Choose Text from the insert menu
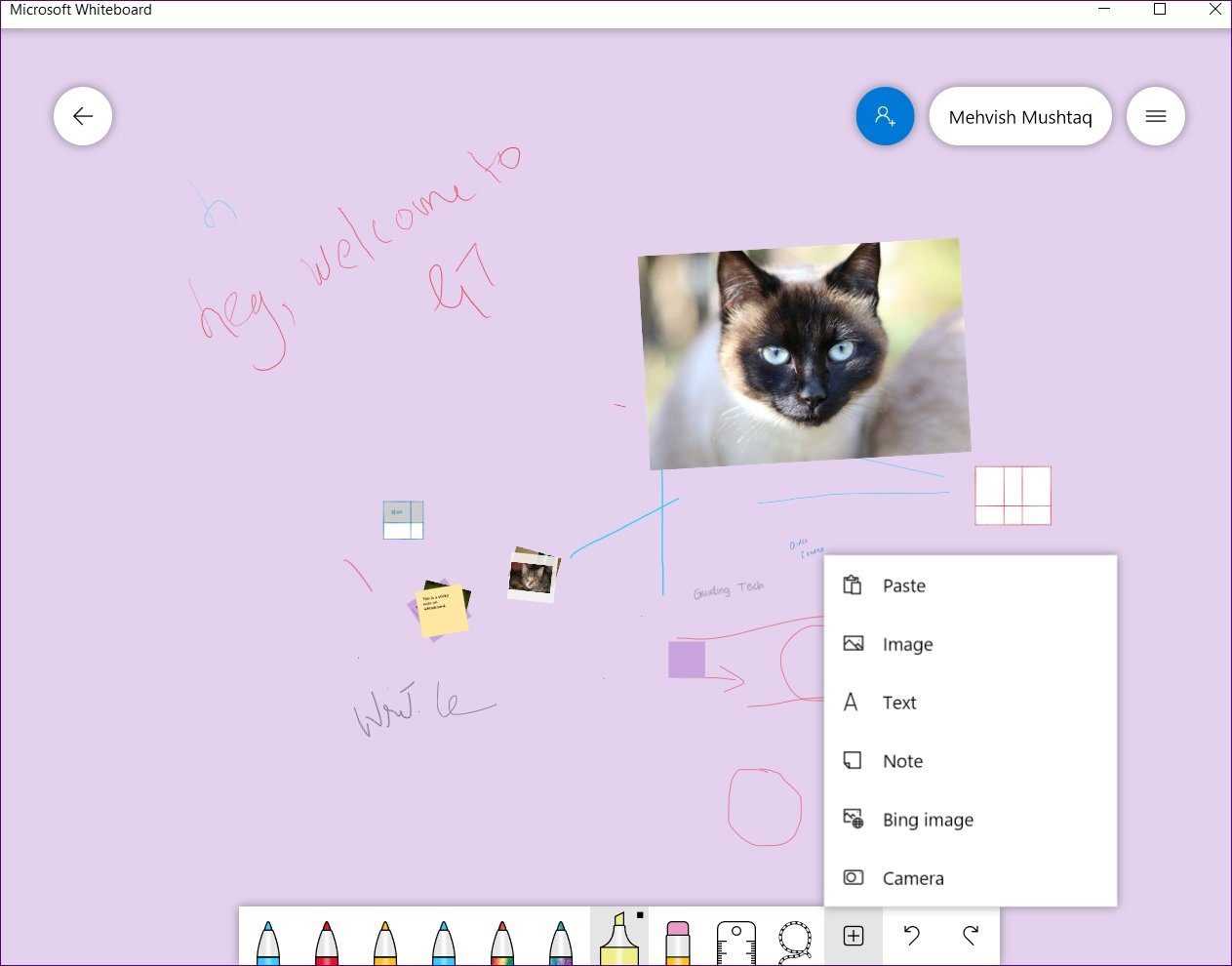 (971, 703)
